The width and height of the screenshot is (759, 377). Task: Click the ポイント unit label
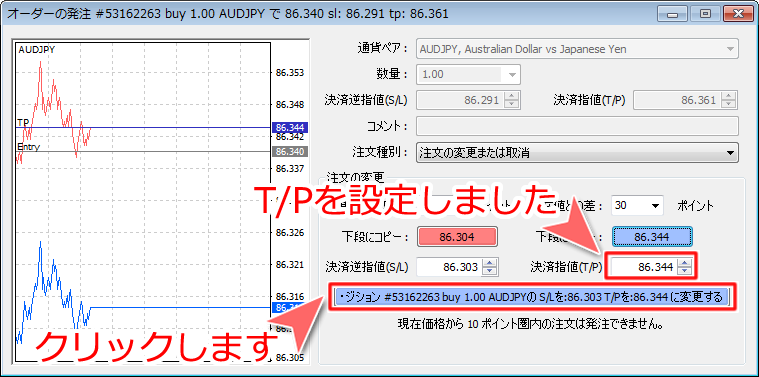(x=695, y=206)
